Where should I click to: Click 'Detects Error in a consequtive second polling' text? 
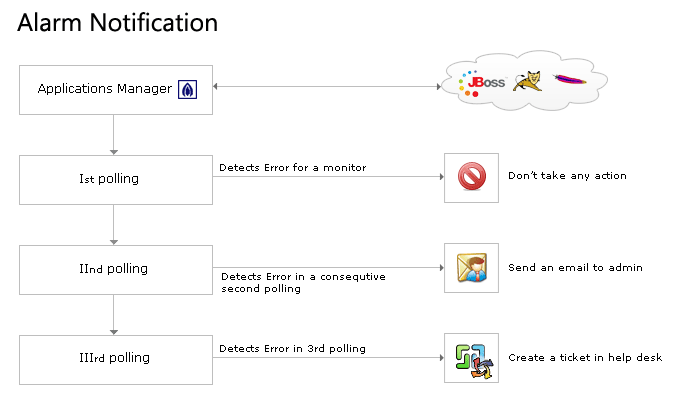(303, 282)
